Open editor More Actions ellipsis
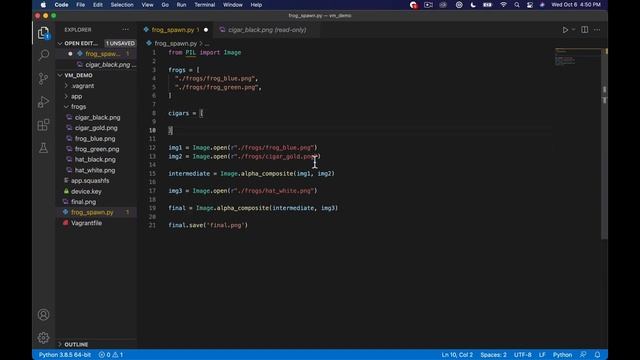The image size is (640, 360). click(x=597, y=30)
